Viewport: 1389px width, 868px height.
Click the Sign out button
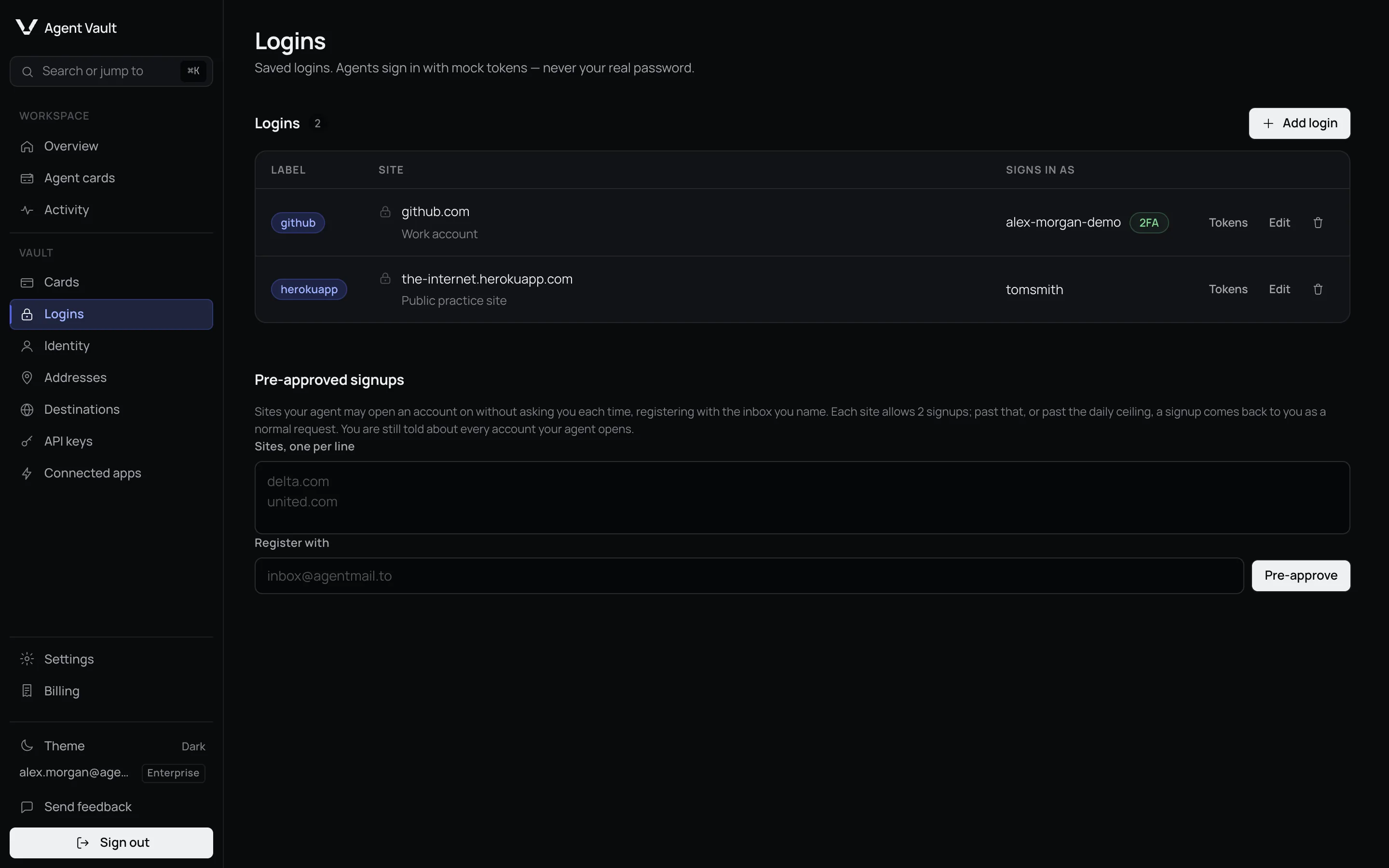111,843
